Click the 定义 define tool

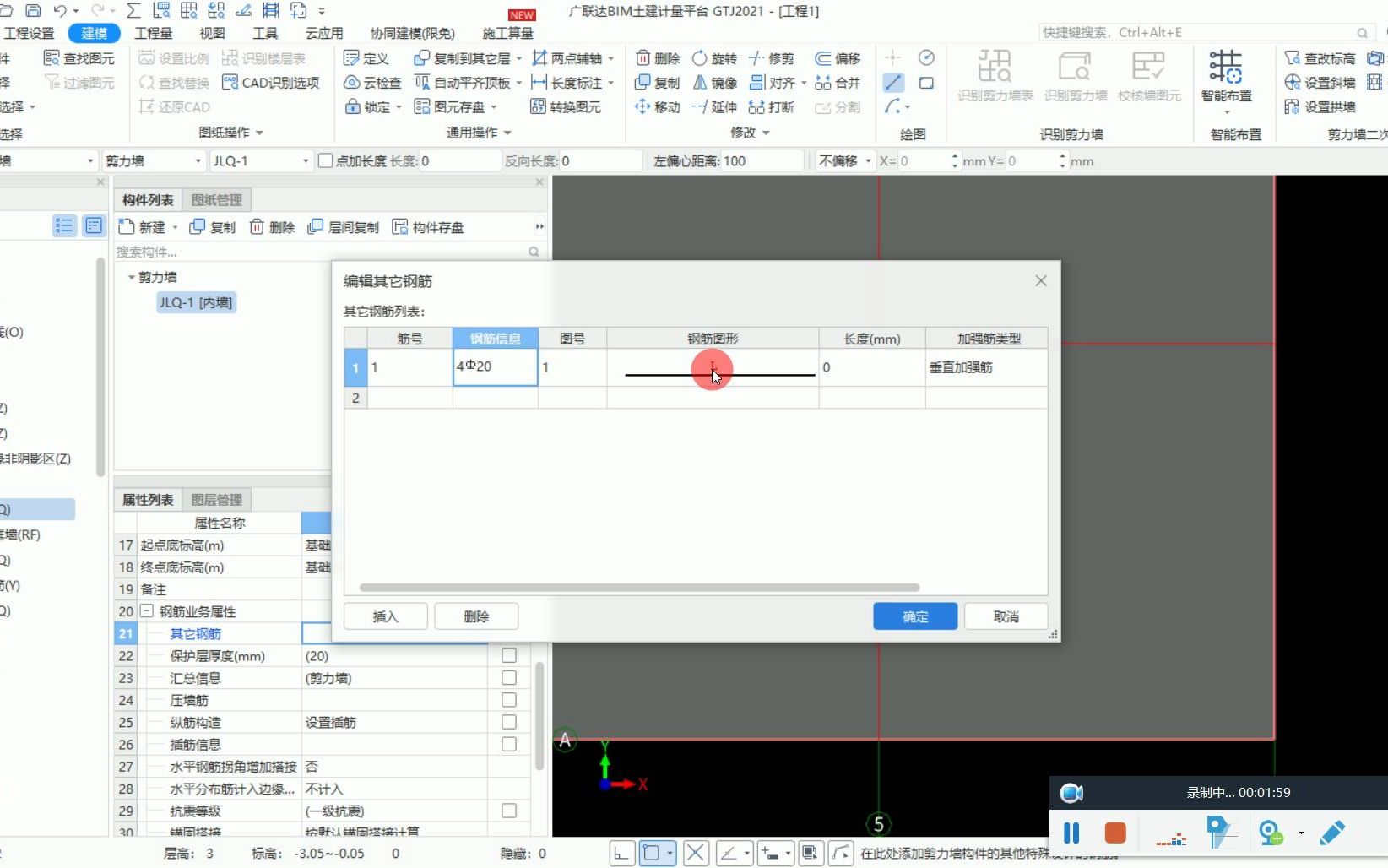tap(366, 58)
